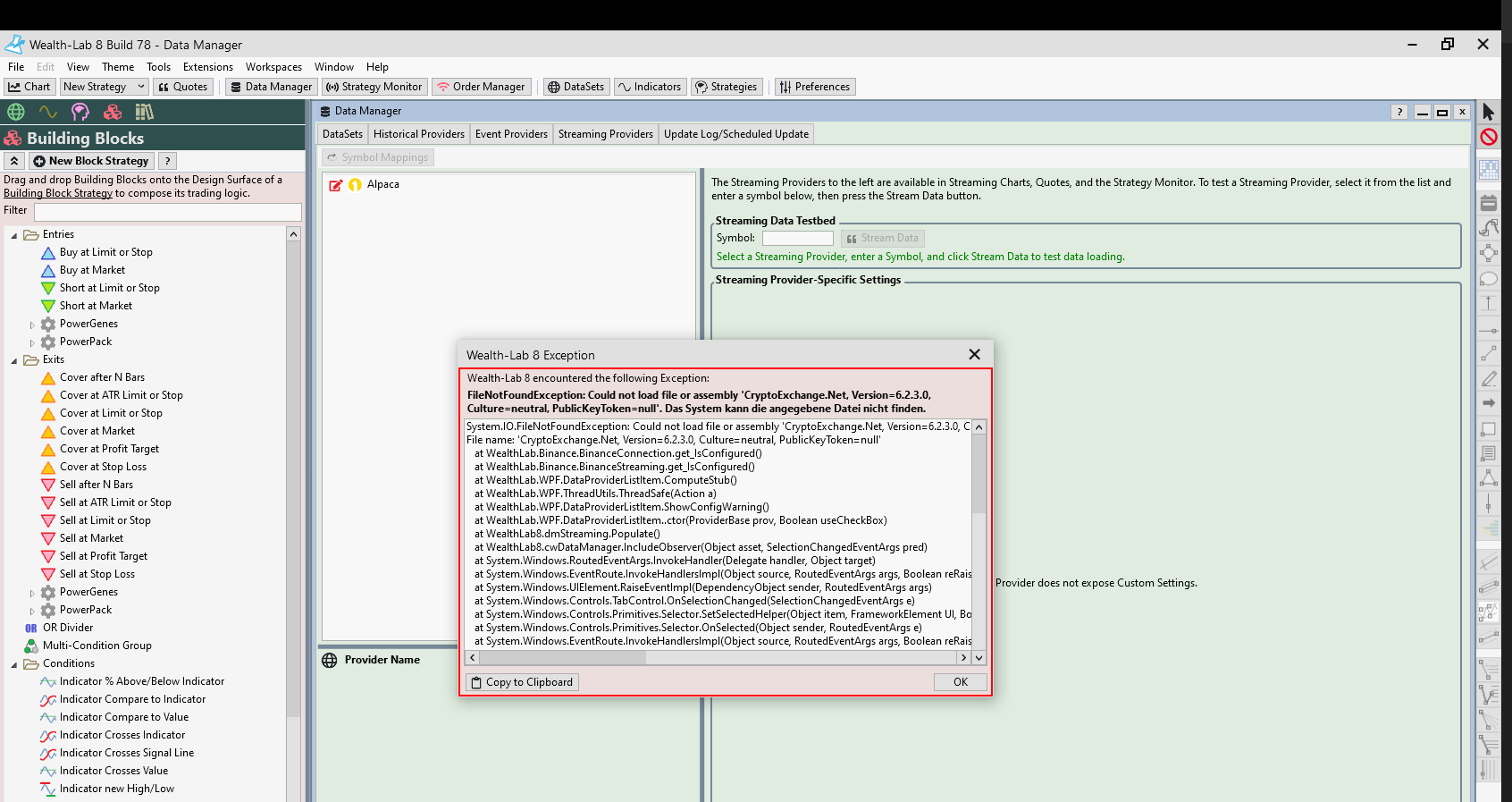Viewport: 1512px width, 802px height.
Task: Select the calendar-shaped drawing tool
Action: [x=1489, y=203]
